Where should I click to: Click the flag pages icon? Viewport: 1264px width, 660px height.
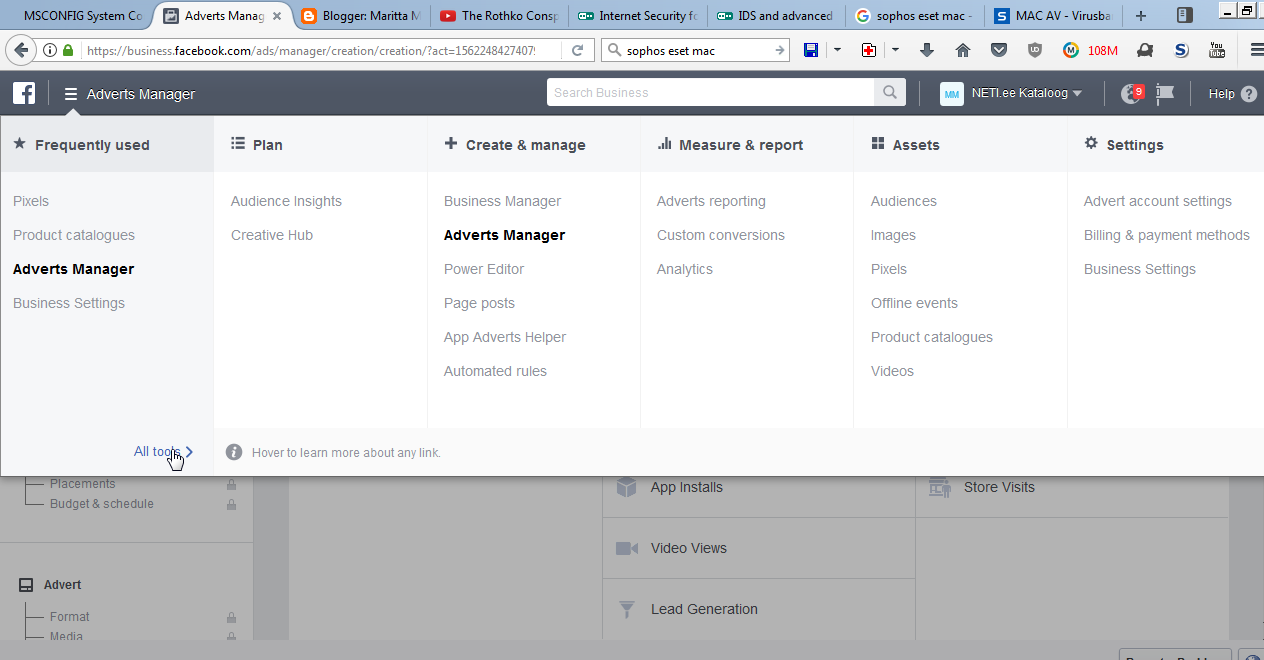coord(1165,93)
